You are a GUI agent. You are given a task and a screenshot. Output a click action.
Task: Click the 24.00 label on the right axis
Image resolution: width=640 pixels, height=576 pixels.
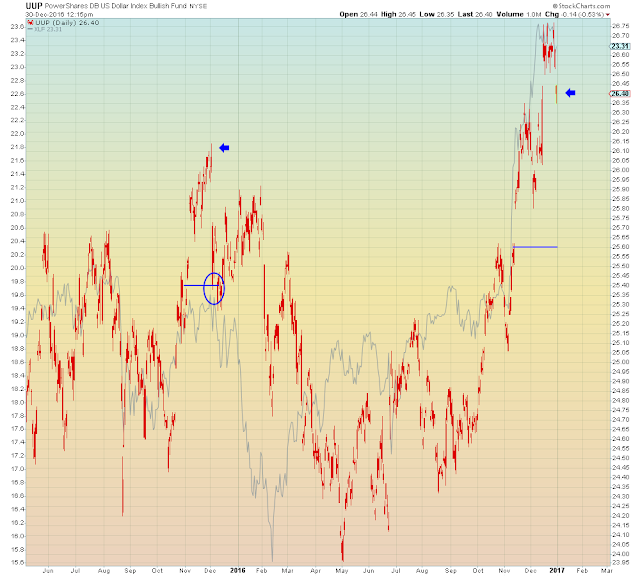click(x=620, y=554)
